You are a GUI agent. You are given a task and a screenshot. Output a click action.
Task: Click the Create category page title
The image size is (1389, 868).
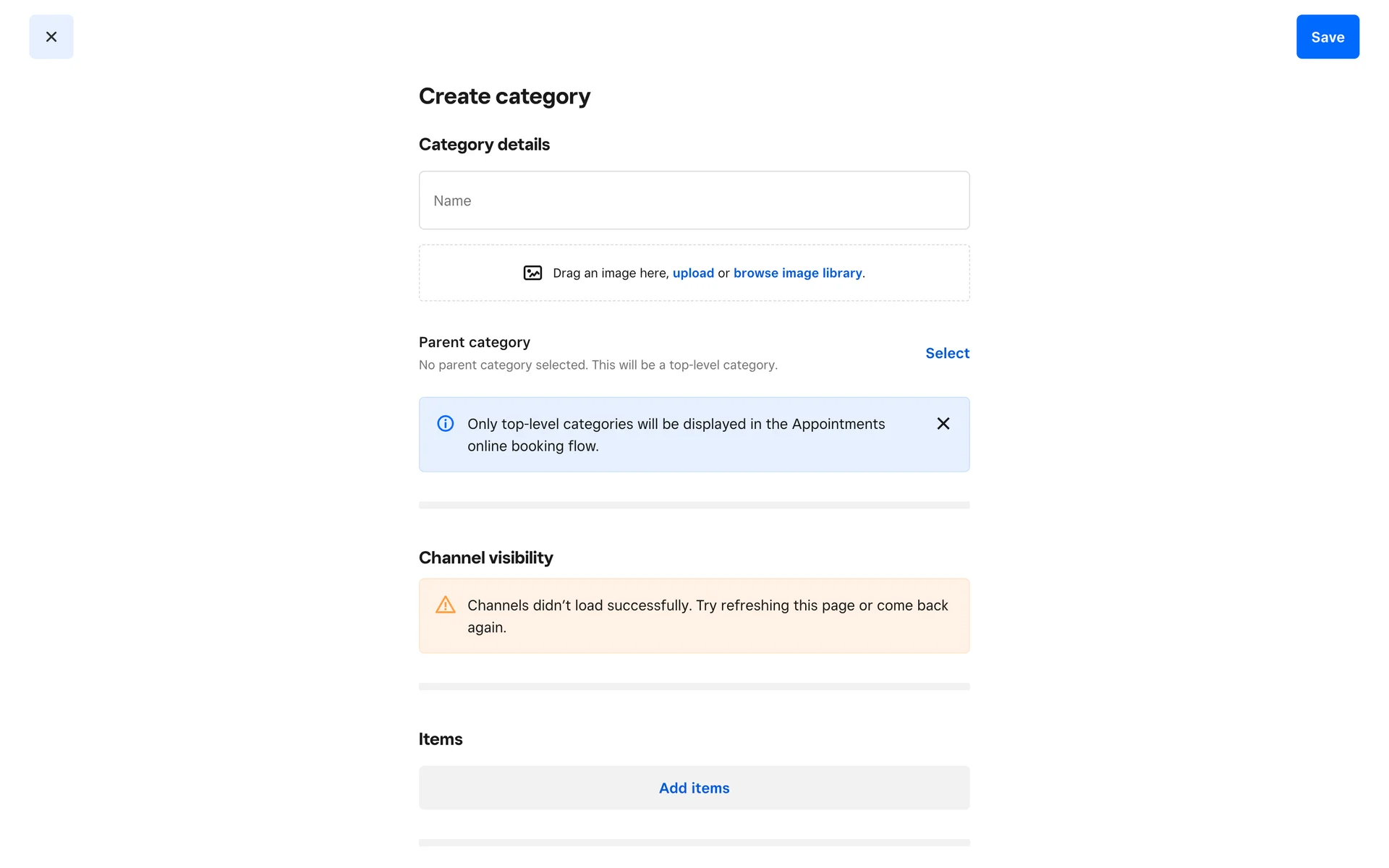click(x=504, y=96)
